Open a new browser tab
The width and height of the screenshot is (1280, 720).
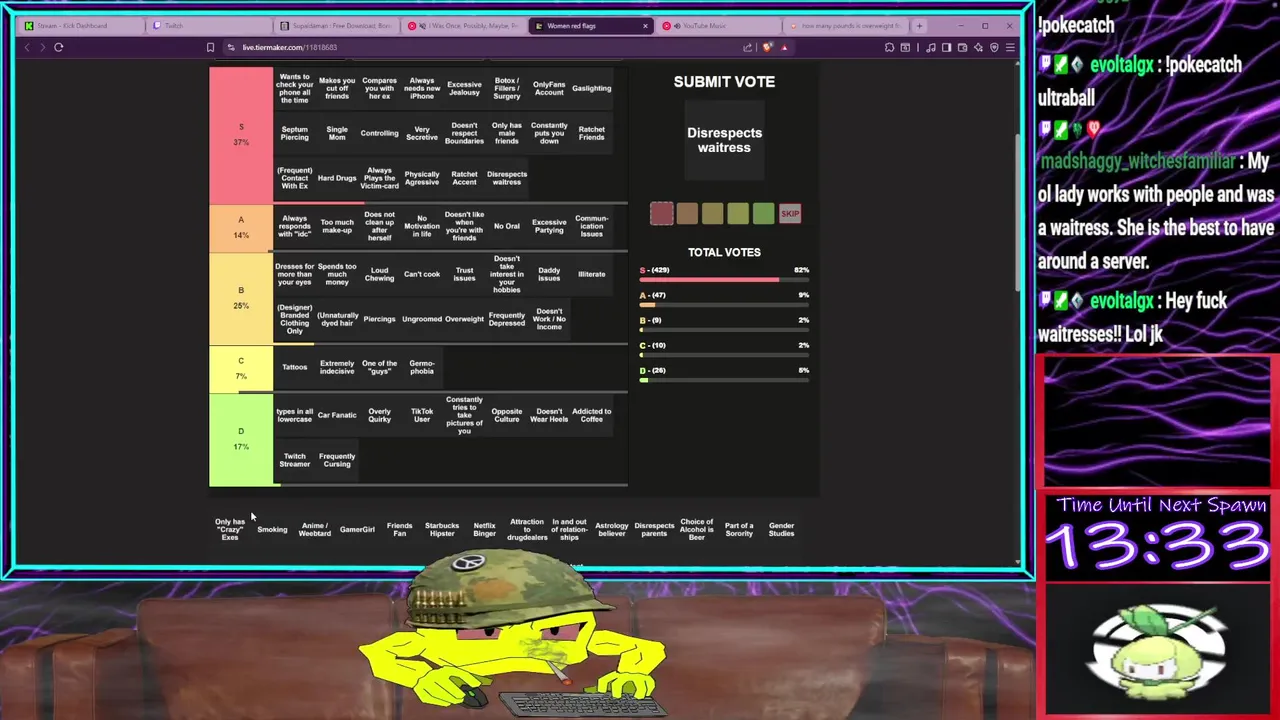point(919,26)
